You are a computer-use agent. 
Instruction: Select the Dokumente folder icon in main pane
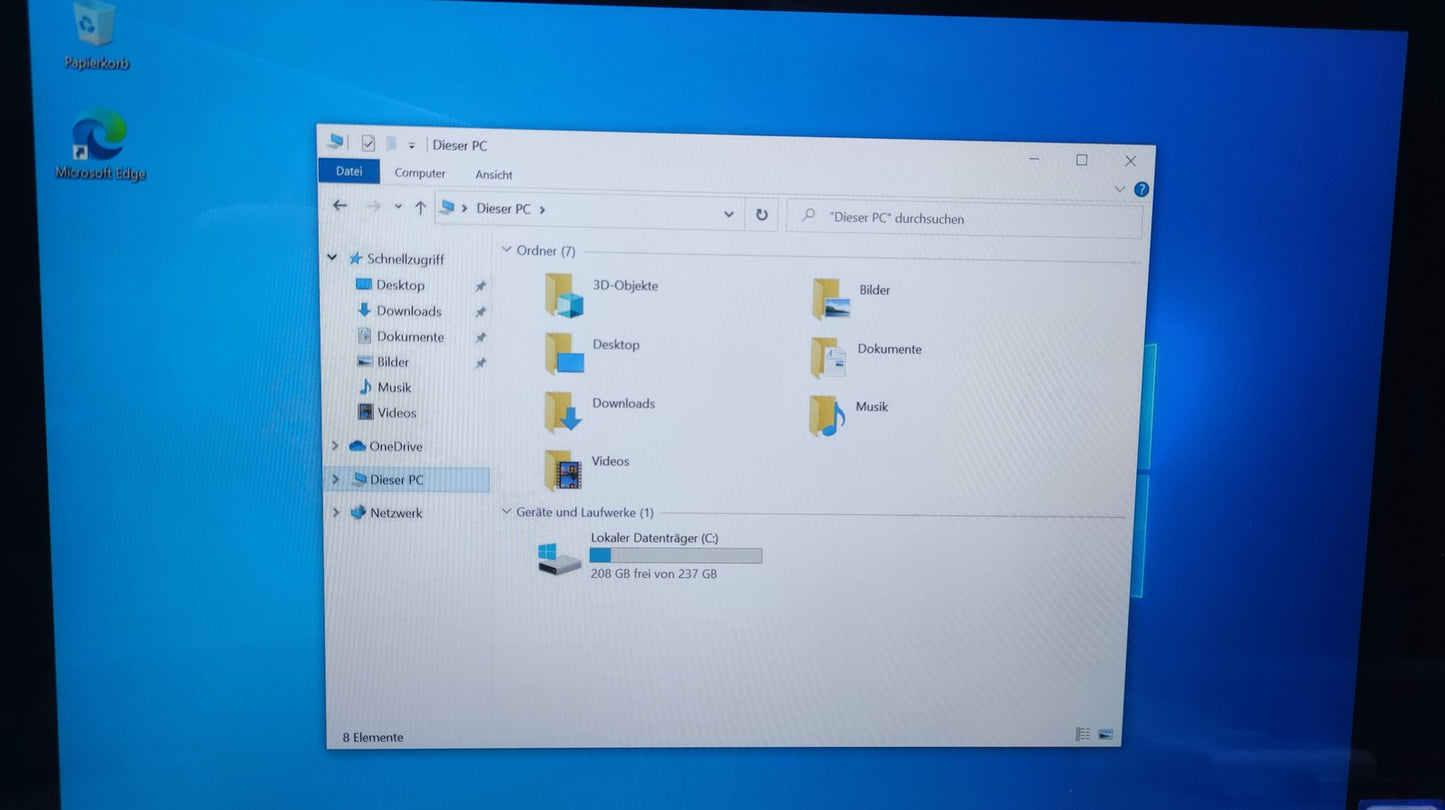(829, 358)
